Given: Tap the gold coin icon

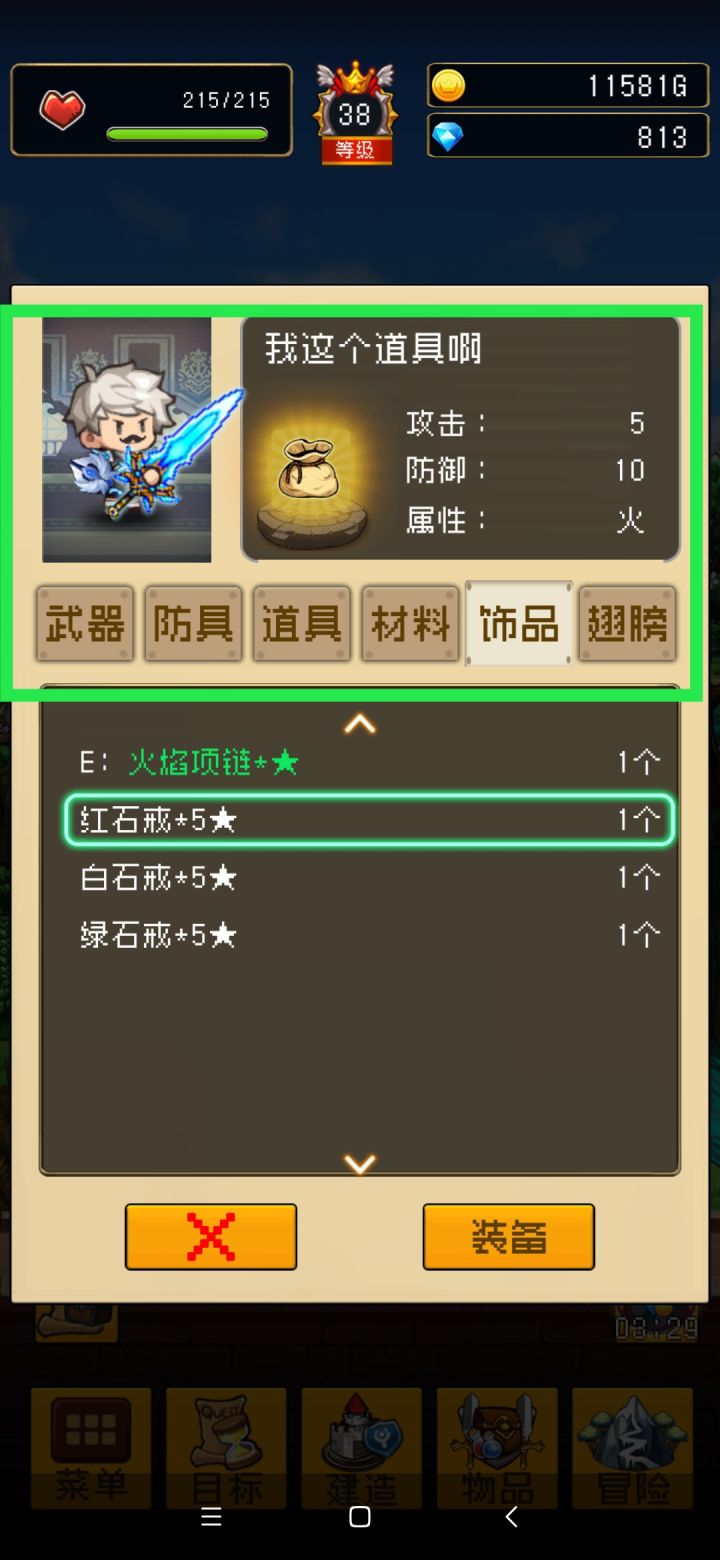Looking at the screenshot, I should click(x=448, y=86).
